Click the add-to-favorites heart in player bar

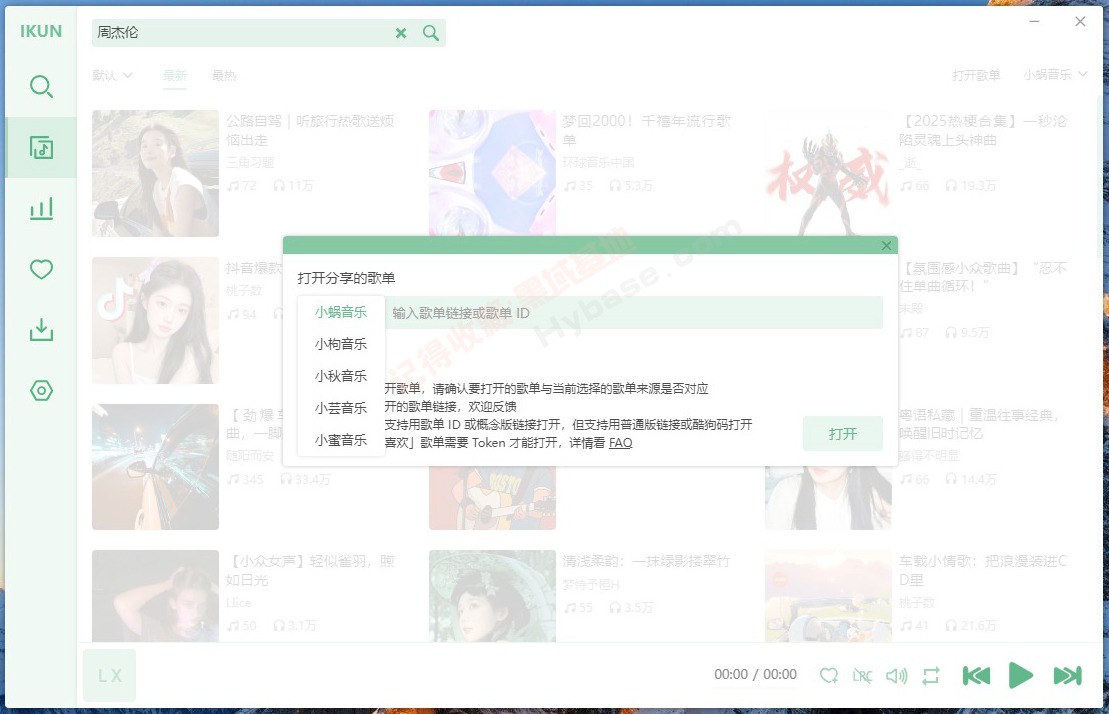click(x=829, y=676)
